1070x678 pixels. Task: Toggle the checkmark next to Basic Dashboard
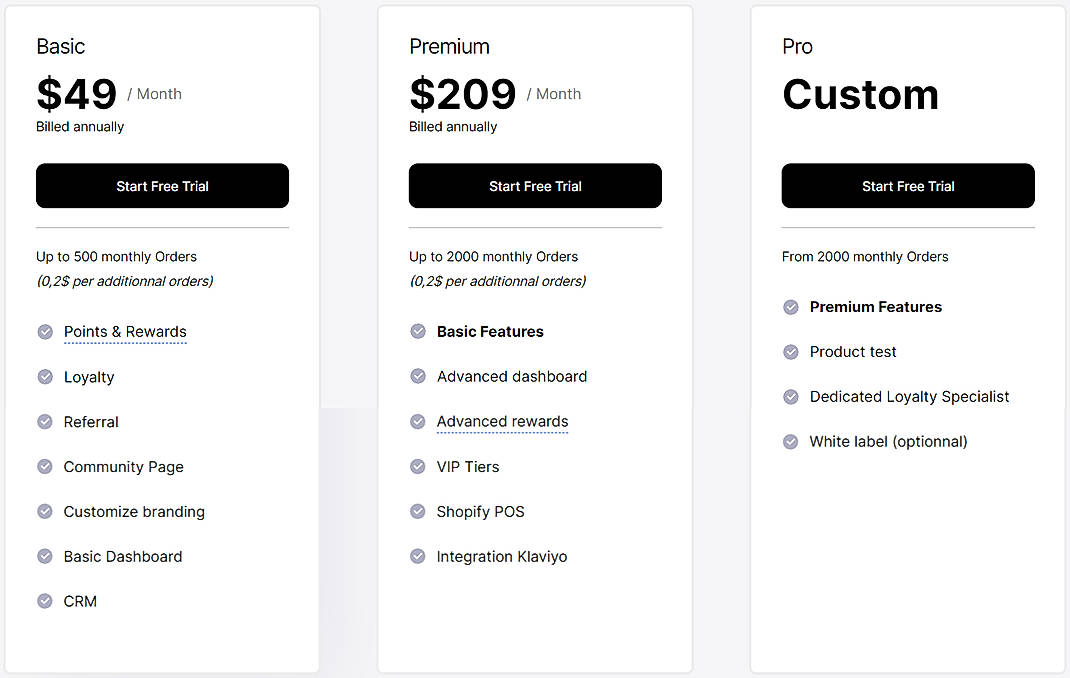45,556
